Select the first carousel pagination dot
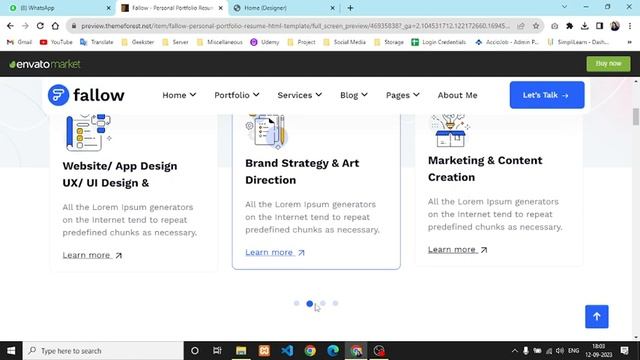Image resolution: width=640 pixels, height=360 pixels. (297, 303)
